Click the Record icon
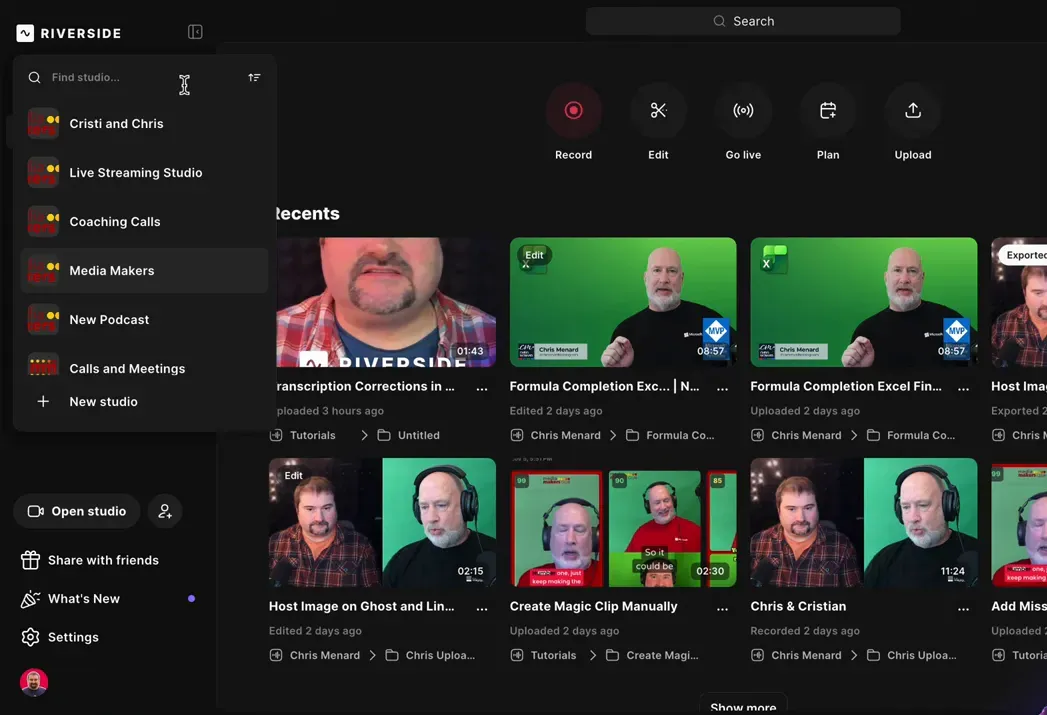Image resolution: width=1047 pixels, height=715 pixels. (573, 110)
